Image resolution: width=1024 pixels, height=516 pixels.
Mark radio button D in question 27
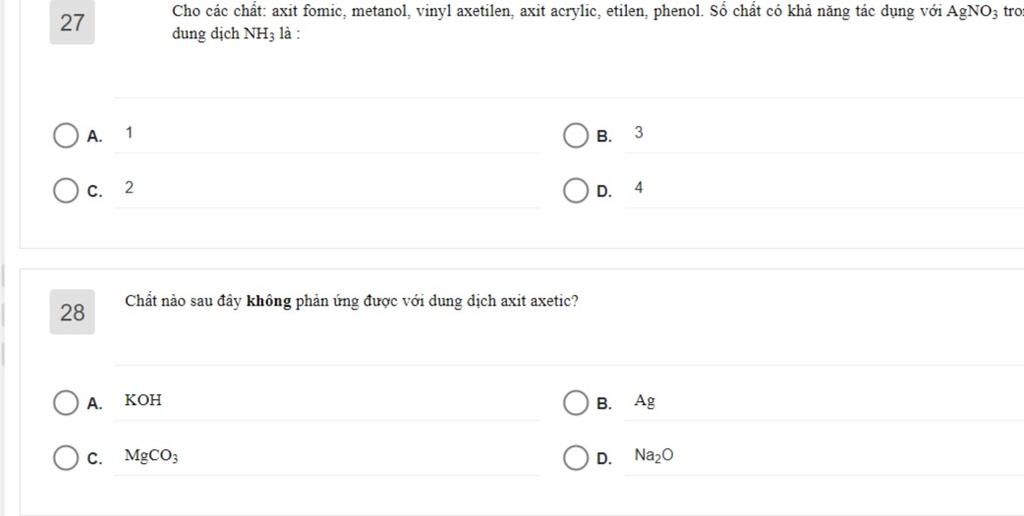coord(575,191)
